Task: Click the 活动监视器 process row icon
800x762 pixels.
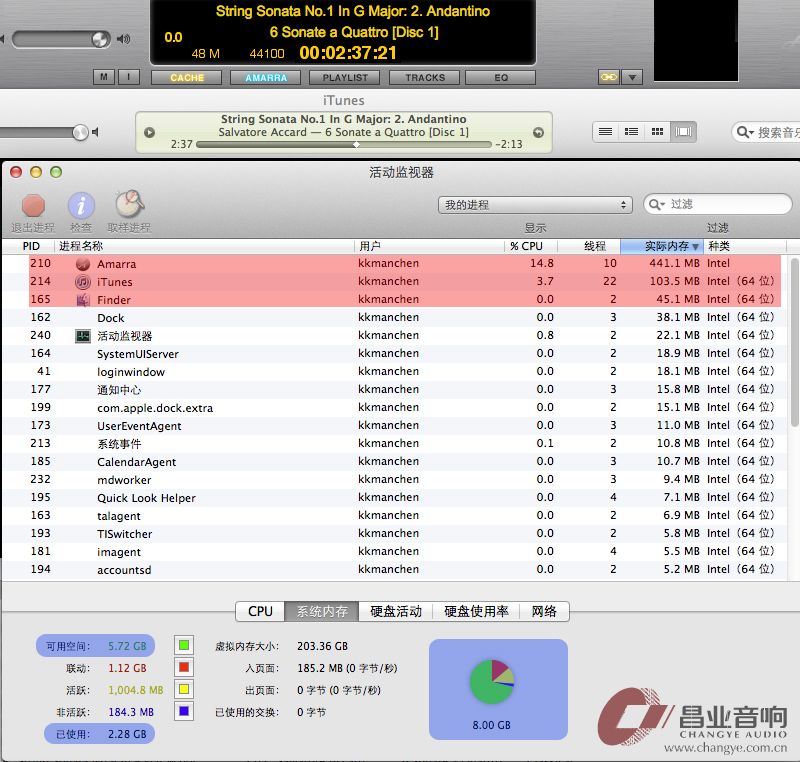Action: pos(83,336)
